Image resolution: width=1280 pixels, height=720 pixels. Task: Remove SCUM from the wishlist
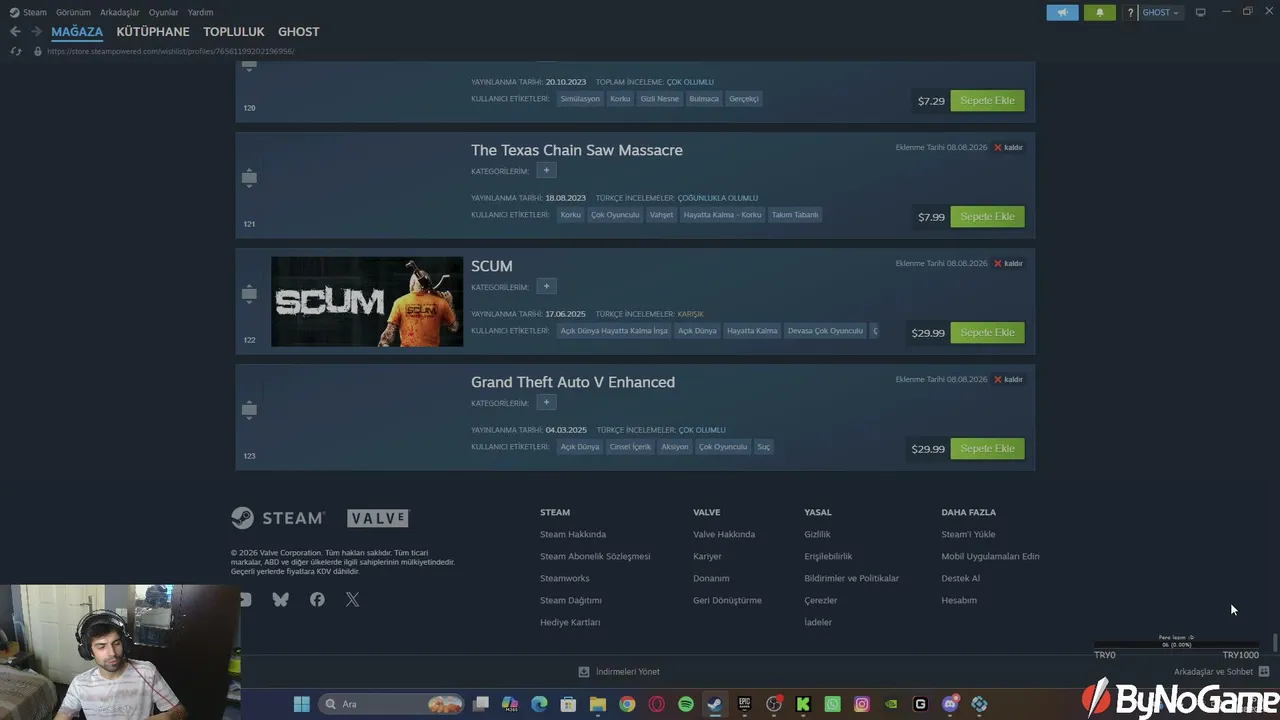[1008, 264]
